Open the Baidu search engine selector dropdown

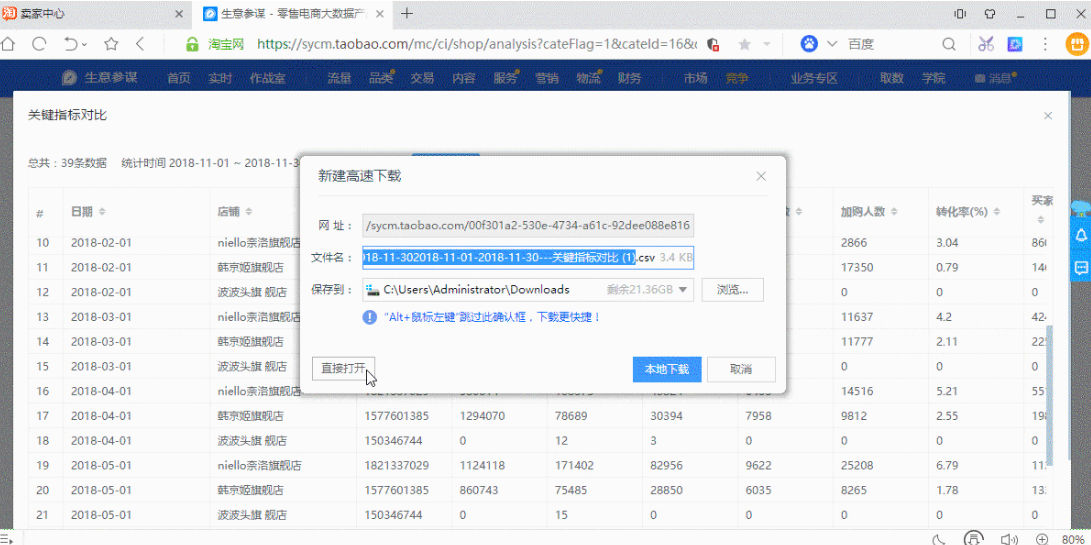831,44
